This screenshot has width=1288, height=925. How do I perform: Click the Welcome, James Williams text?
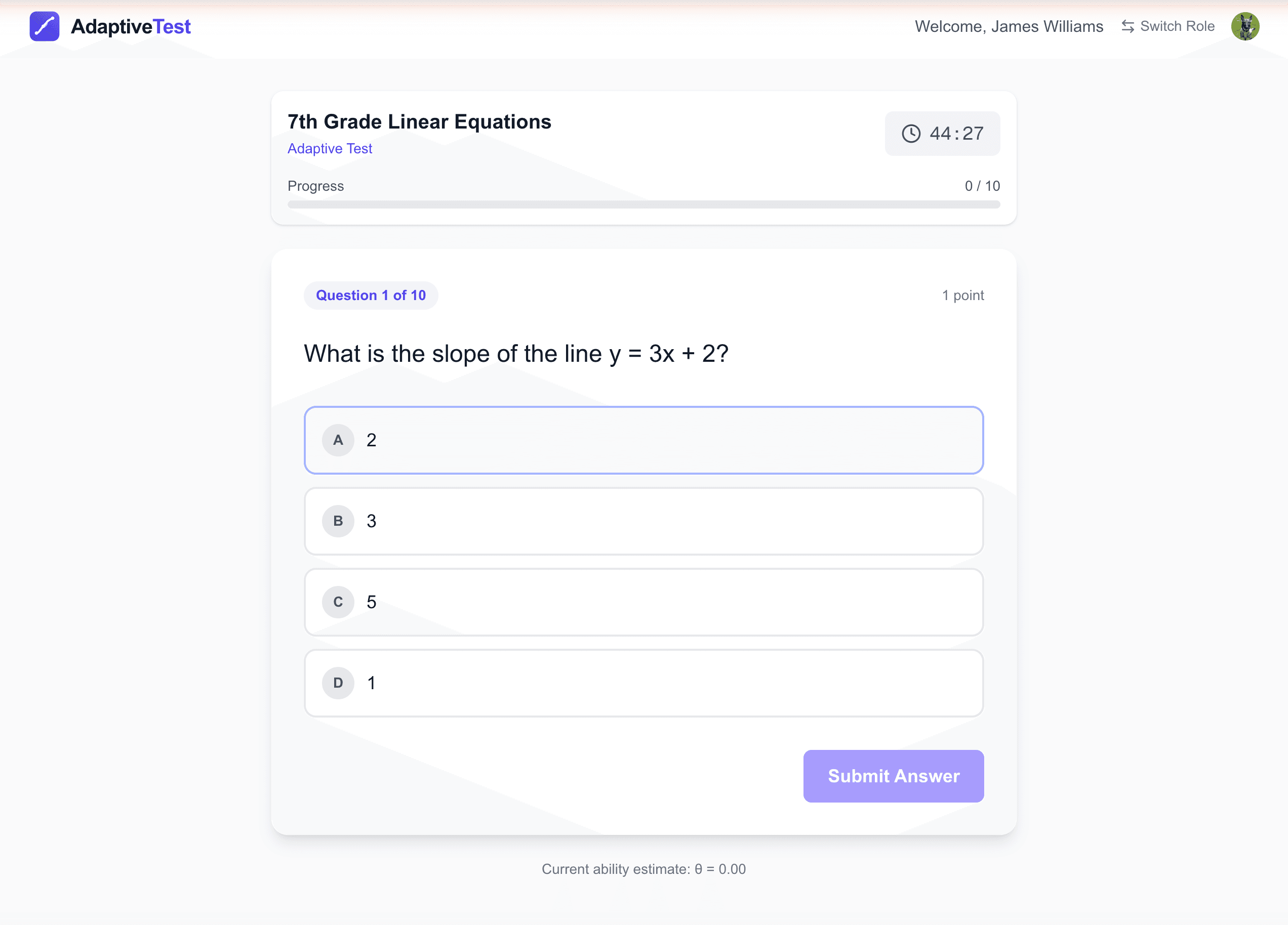1009,27
